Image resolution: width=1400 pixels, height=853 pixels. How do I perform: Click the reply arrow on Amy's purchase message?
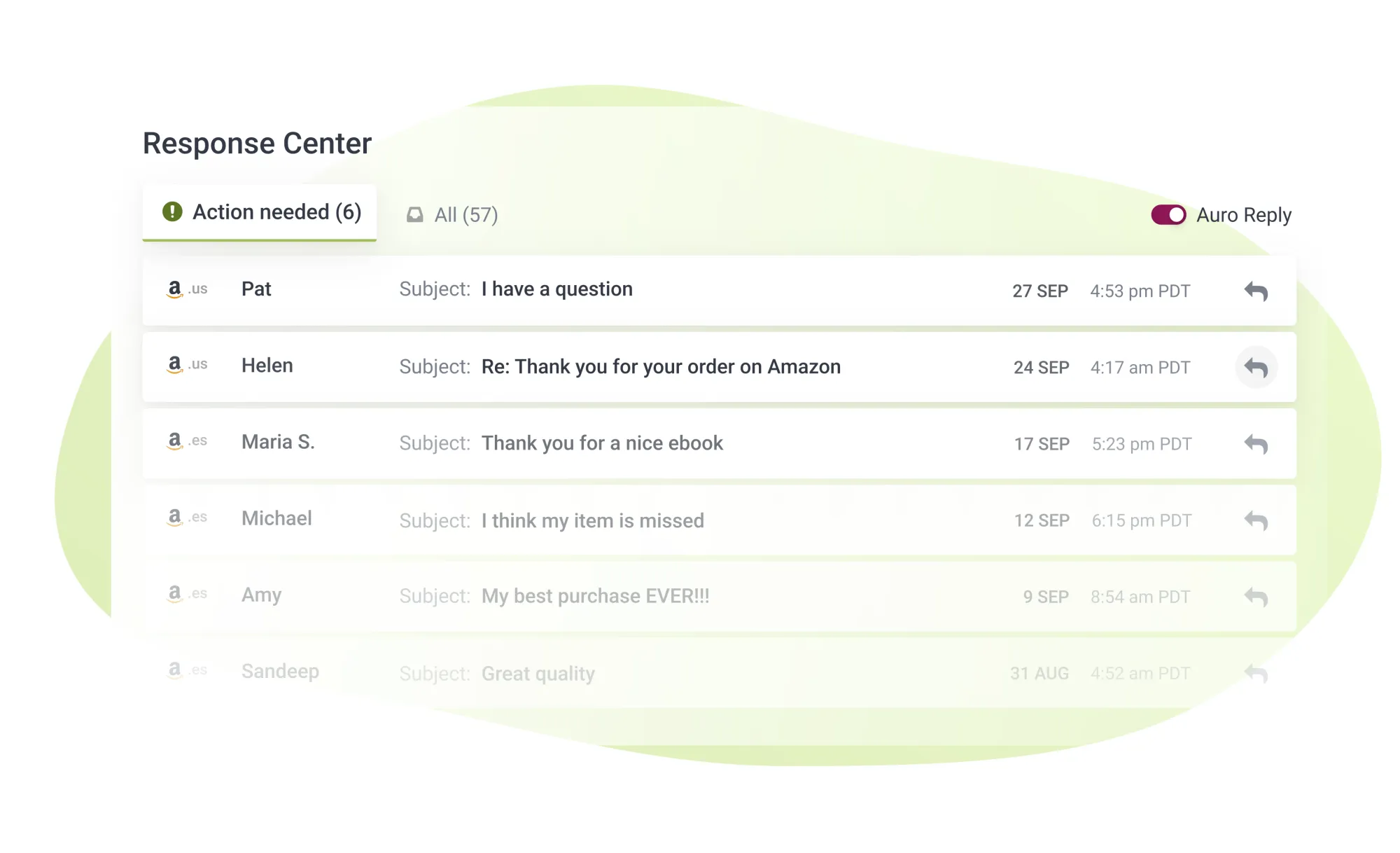[1256, 596]
